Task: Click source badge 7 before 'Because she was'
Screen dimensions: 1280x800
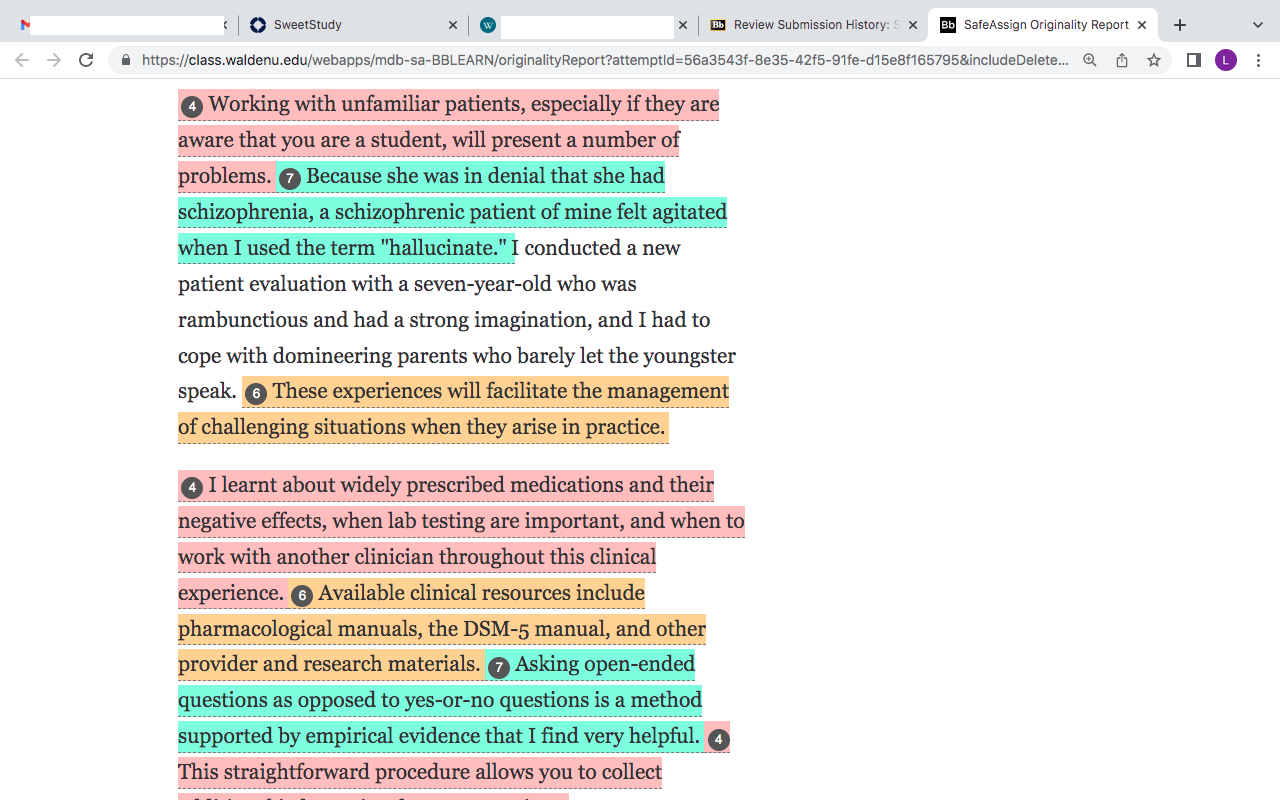Action: (x=290, y=178)
